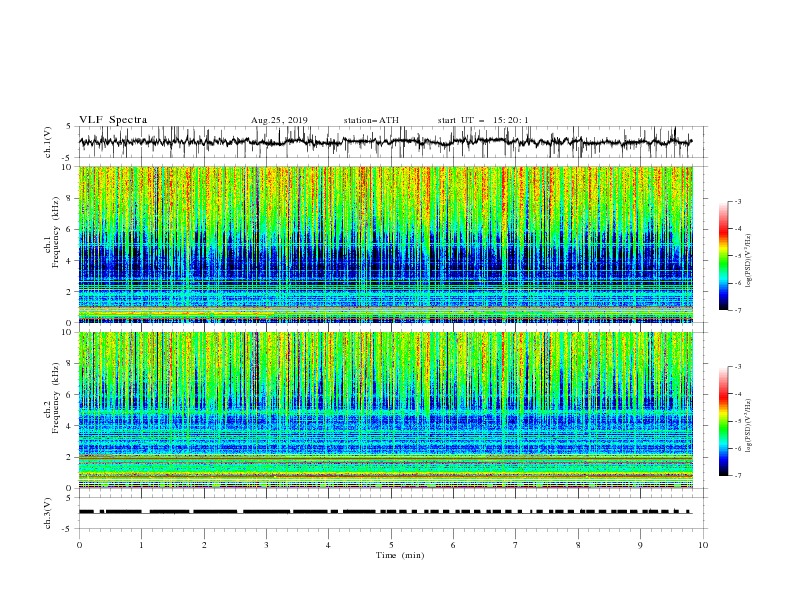Click the "VLF Spectra" plot title
This screenshot has width=792, height=612.
(113, 120)
